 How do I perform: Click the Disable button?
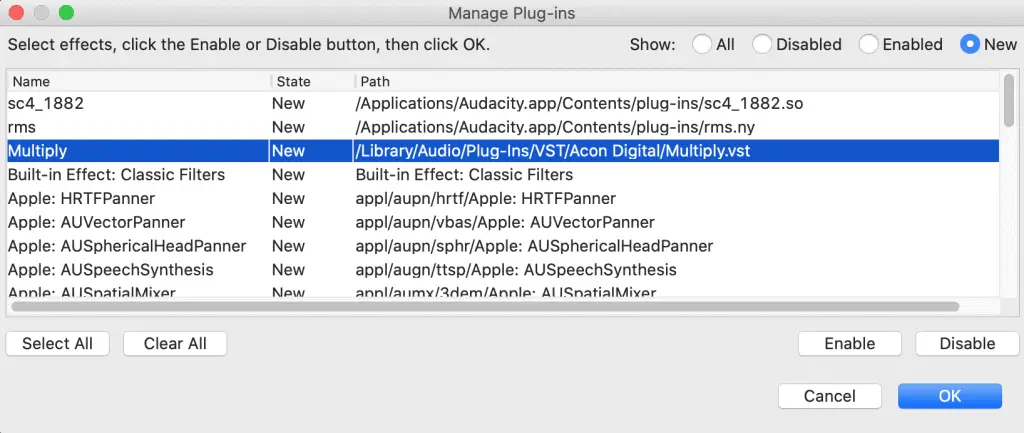[967, 344]
